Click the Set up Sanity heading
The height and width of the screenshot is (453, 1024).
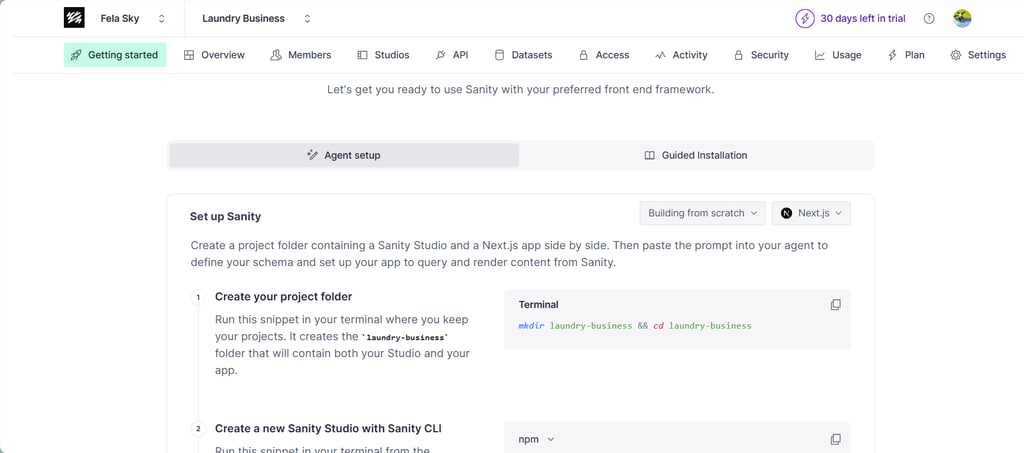(x=225, y=217)
